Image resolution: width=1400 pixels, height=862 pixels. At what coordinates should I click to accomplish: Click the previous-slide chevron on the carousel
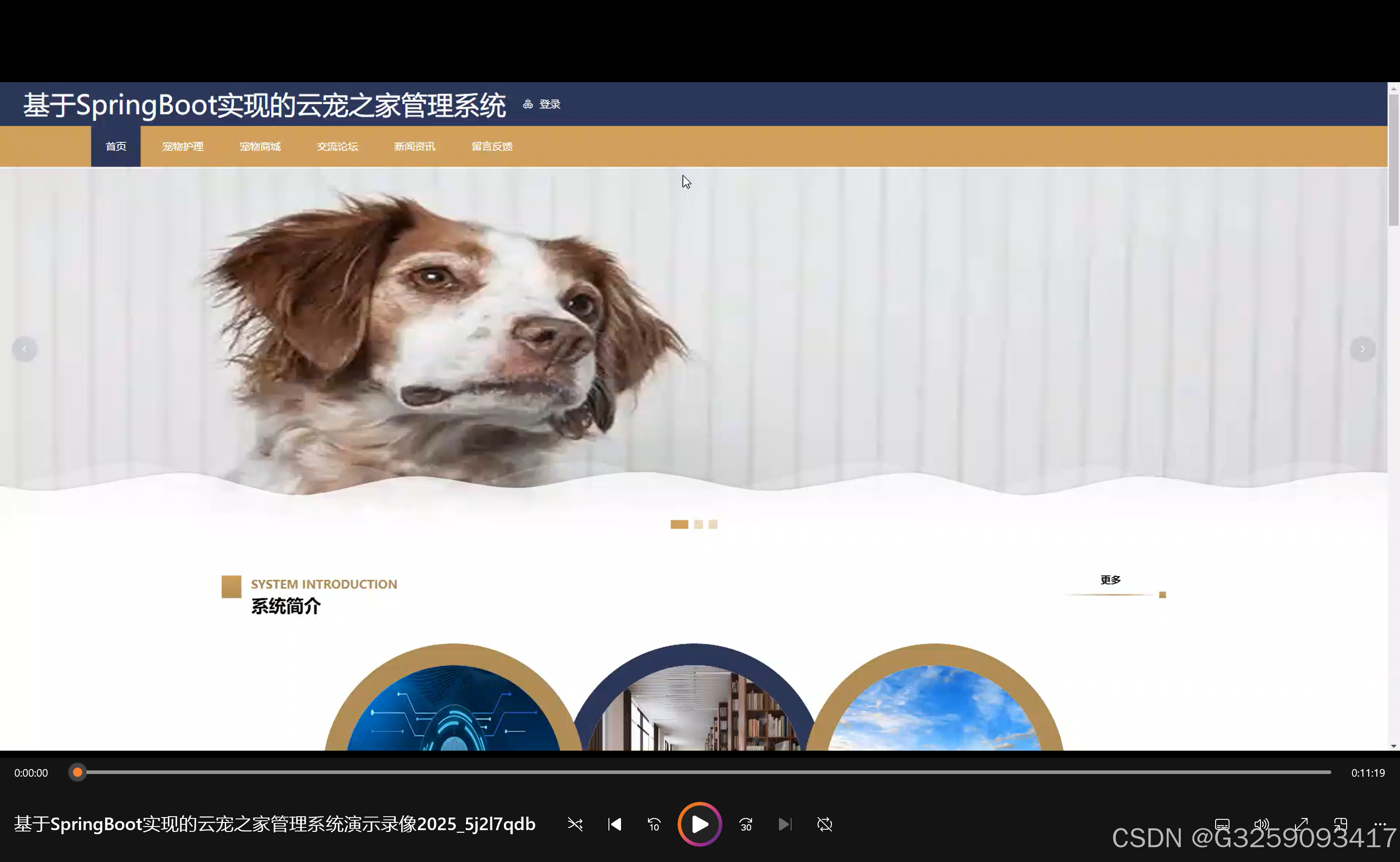click(25, 348)
